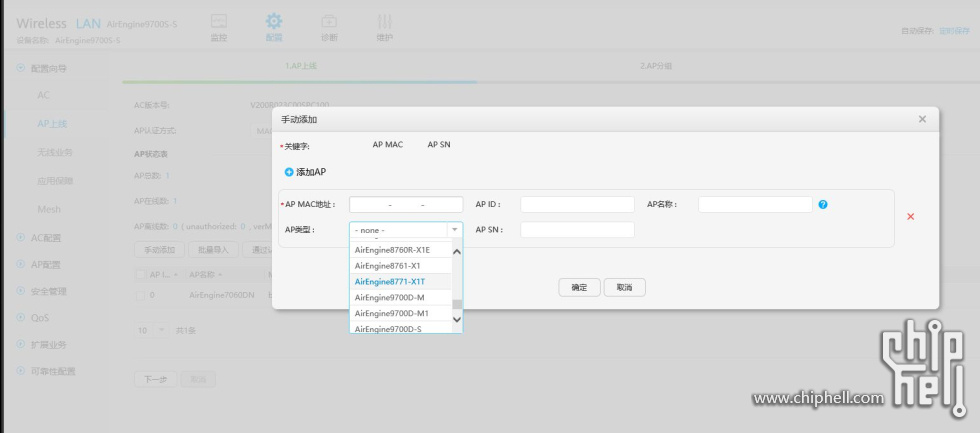Viewport: 980px width, 433px height.
Task: Choose AirEngine9700D-M from the list
Action: [x=400, y=297]
